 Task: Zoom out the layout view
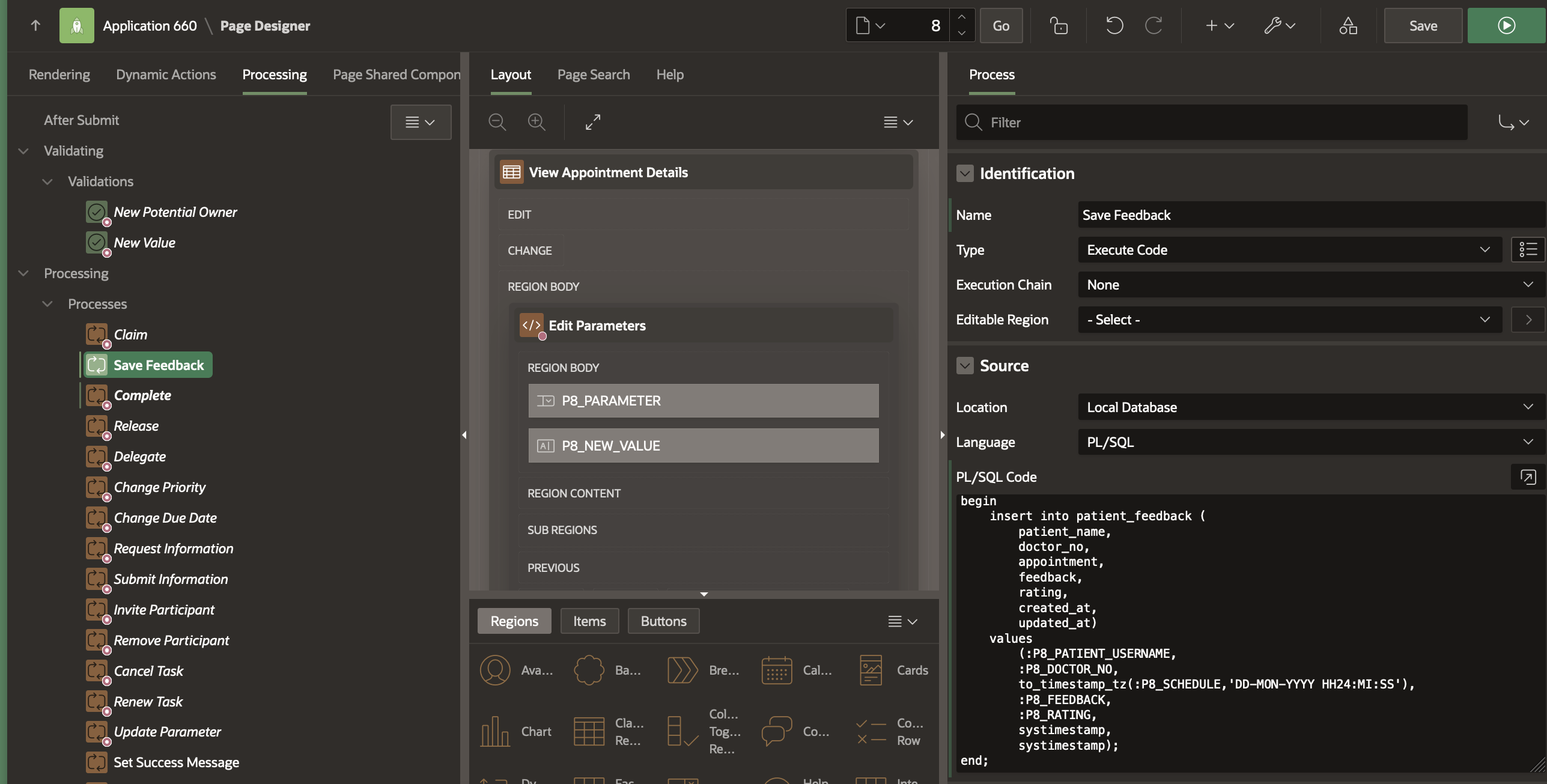tap(497, 122)
